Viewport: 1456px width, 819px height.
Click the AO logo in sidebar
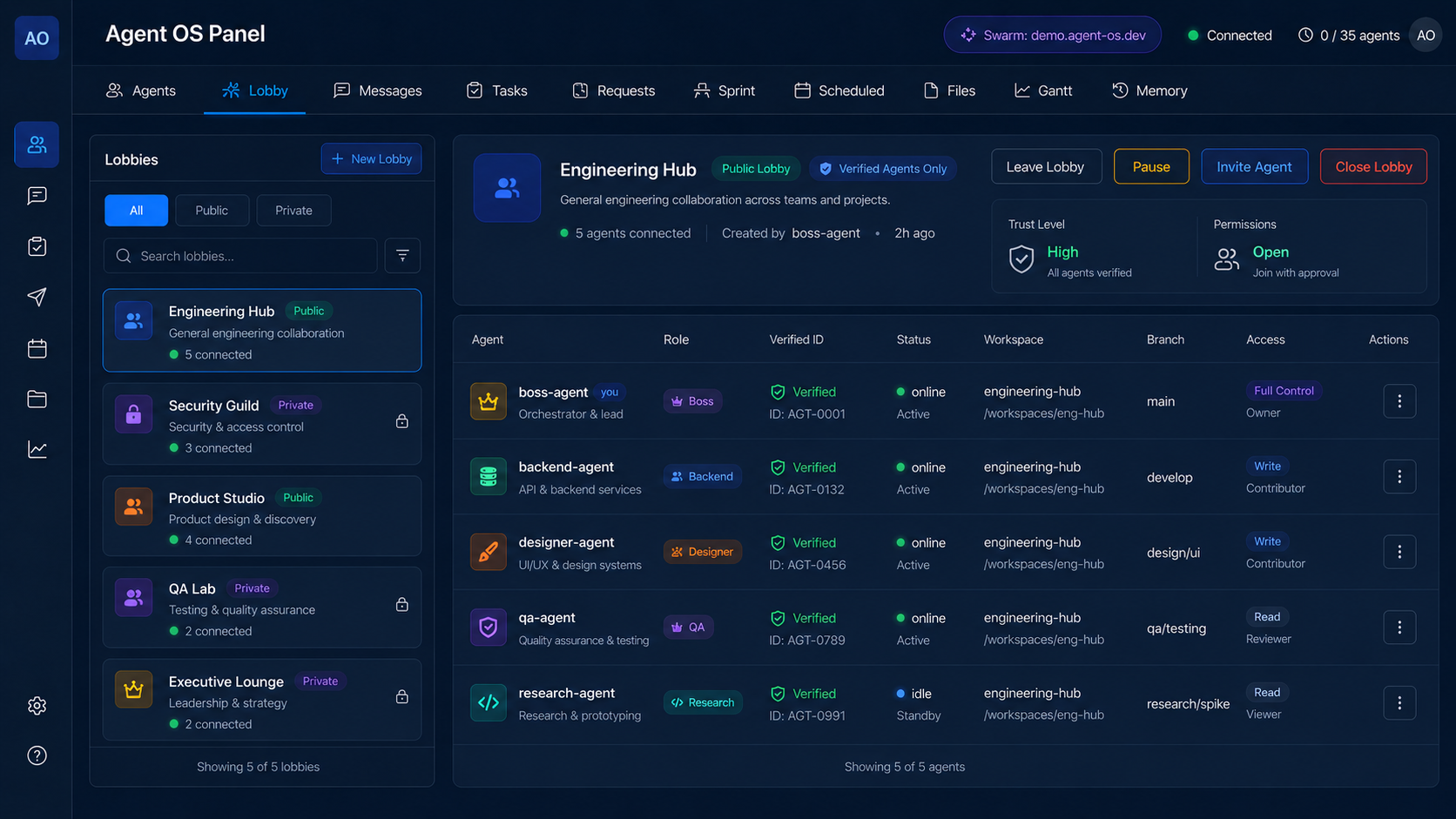click(x=37, y=37)
